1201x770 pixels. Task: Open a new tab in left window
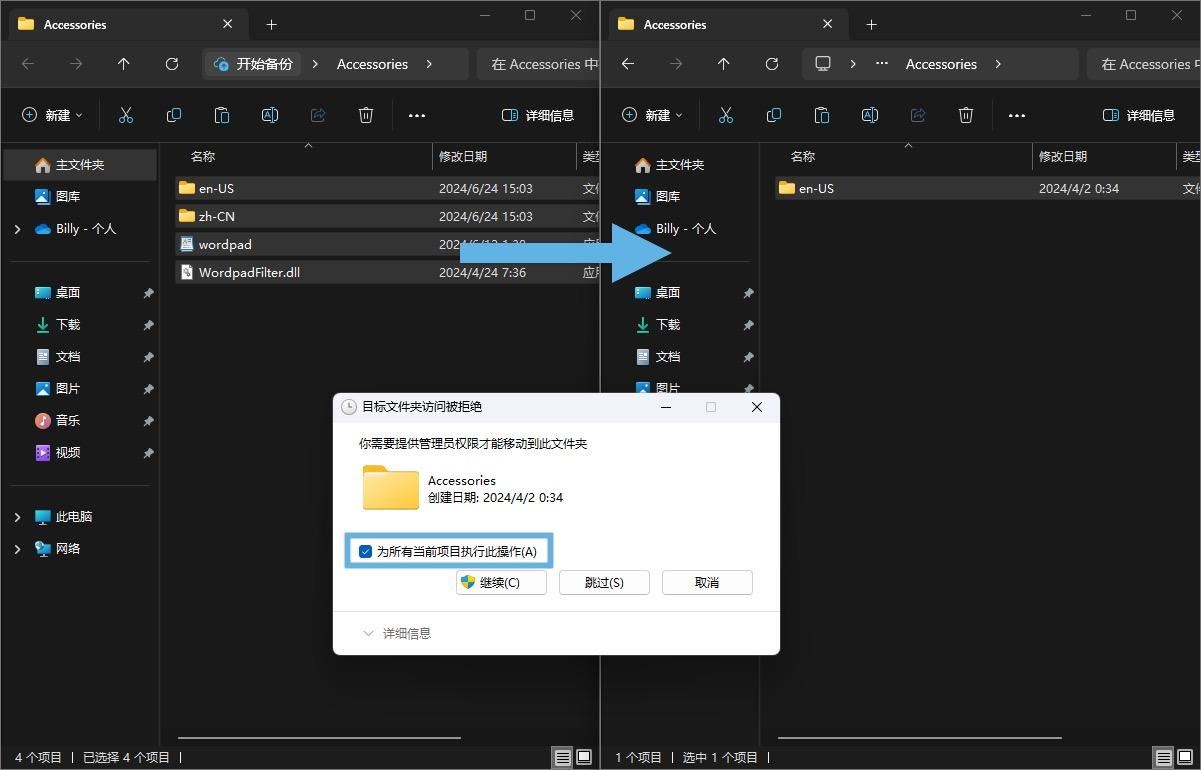271,24
